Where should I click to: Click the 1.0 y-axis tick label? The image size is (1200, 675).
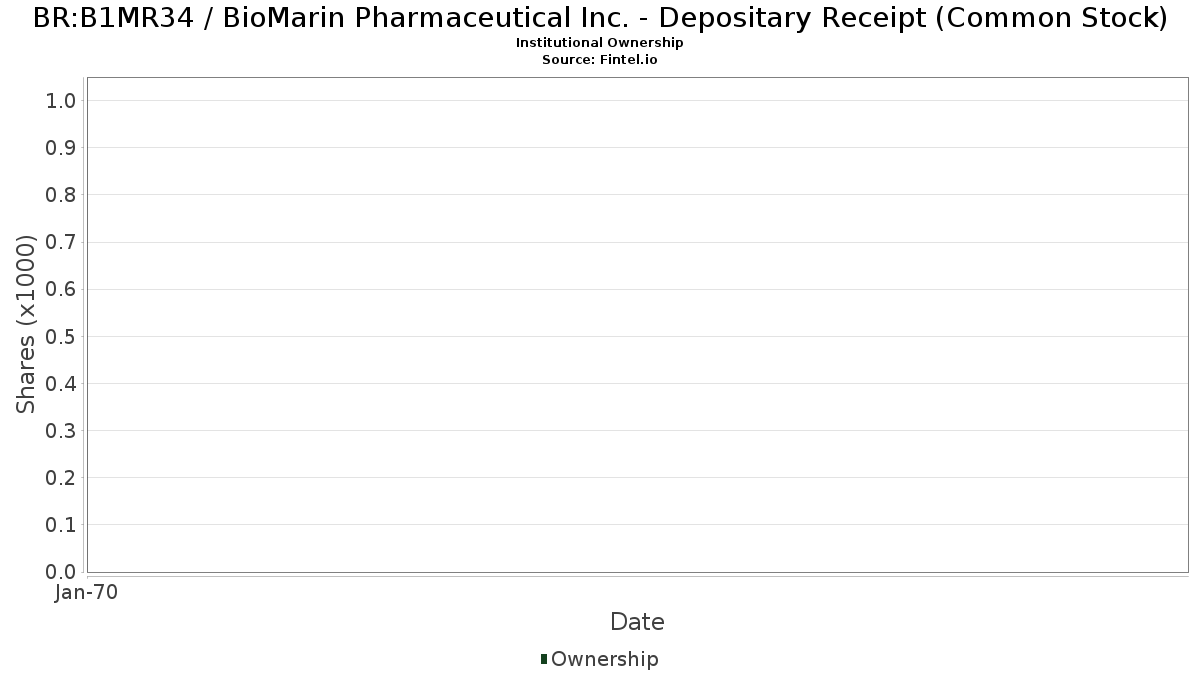pyautogui.click(x=61, y=100)
